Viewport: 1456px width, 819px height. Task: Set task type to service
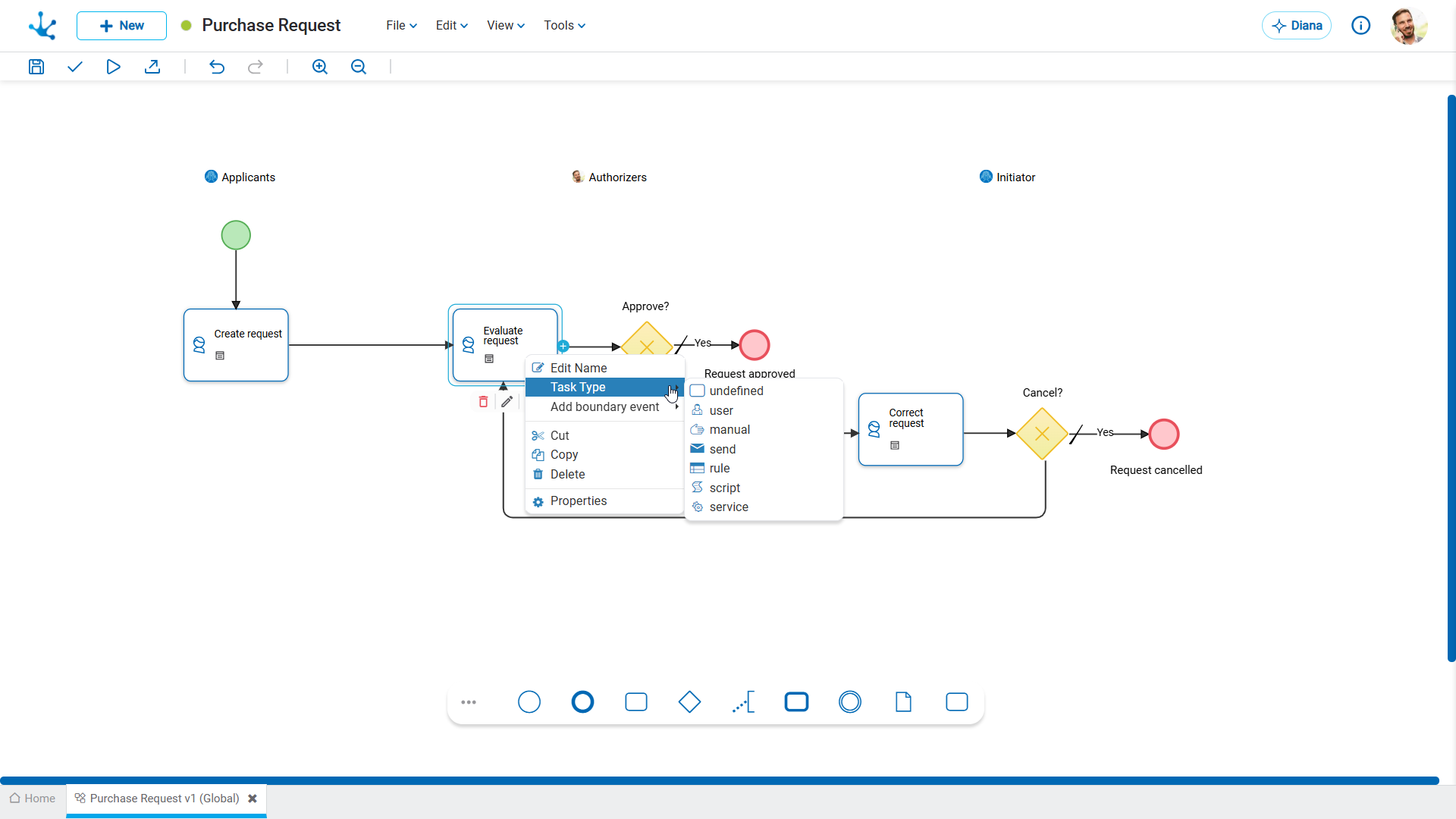coord(764,507)
